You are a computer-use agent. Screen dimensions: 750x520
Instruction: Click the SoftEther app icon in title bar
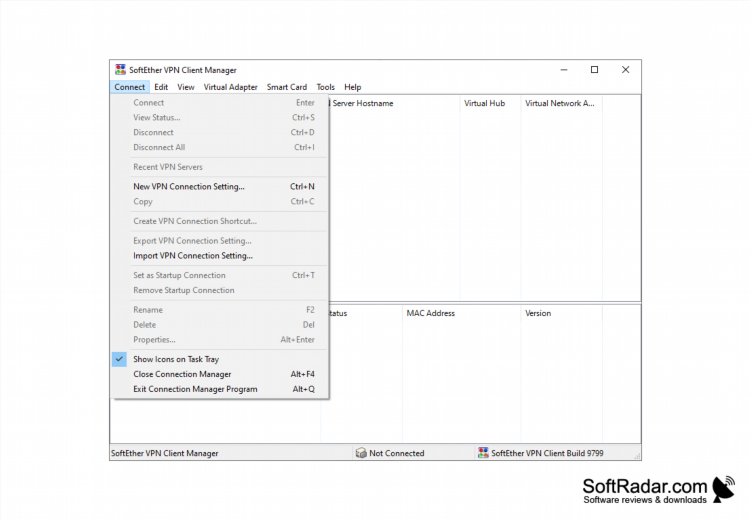click(x=120, y=70)
